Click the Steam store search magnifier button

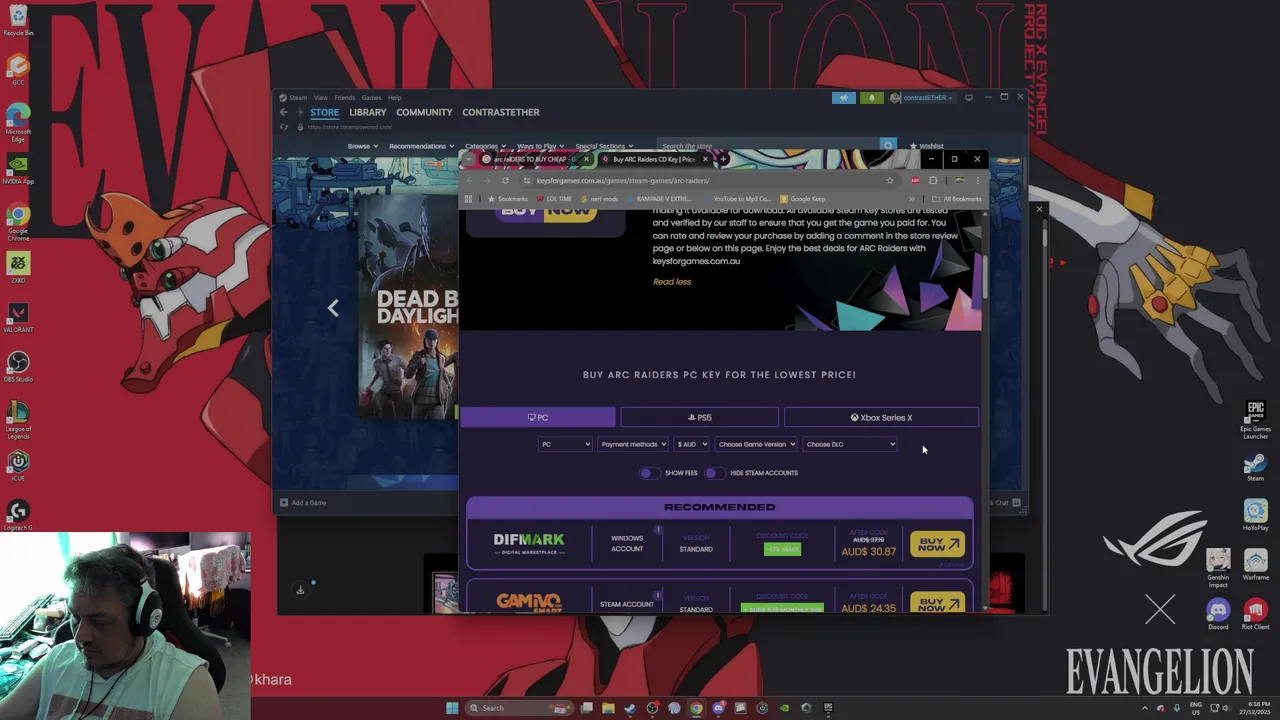pyautogui.click(x=887, y=146)
